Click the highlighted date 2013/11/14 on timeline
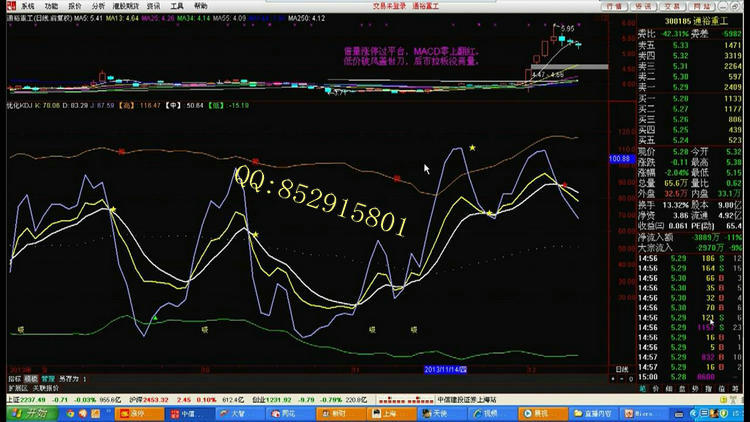 point(442,369)
